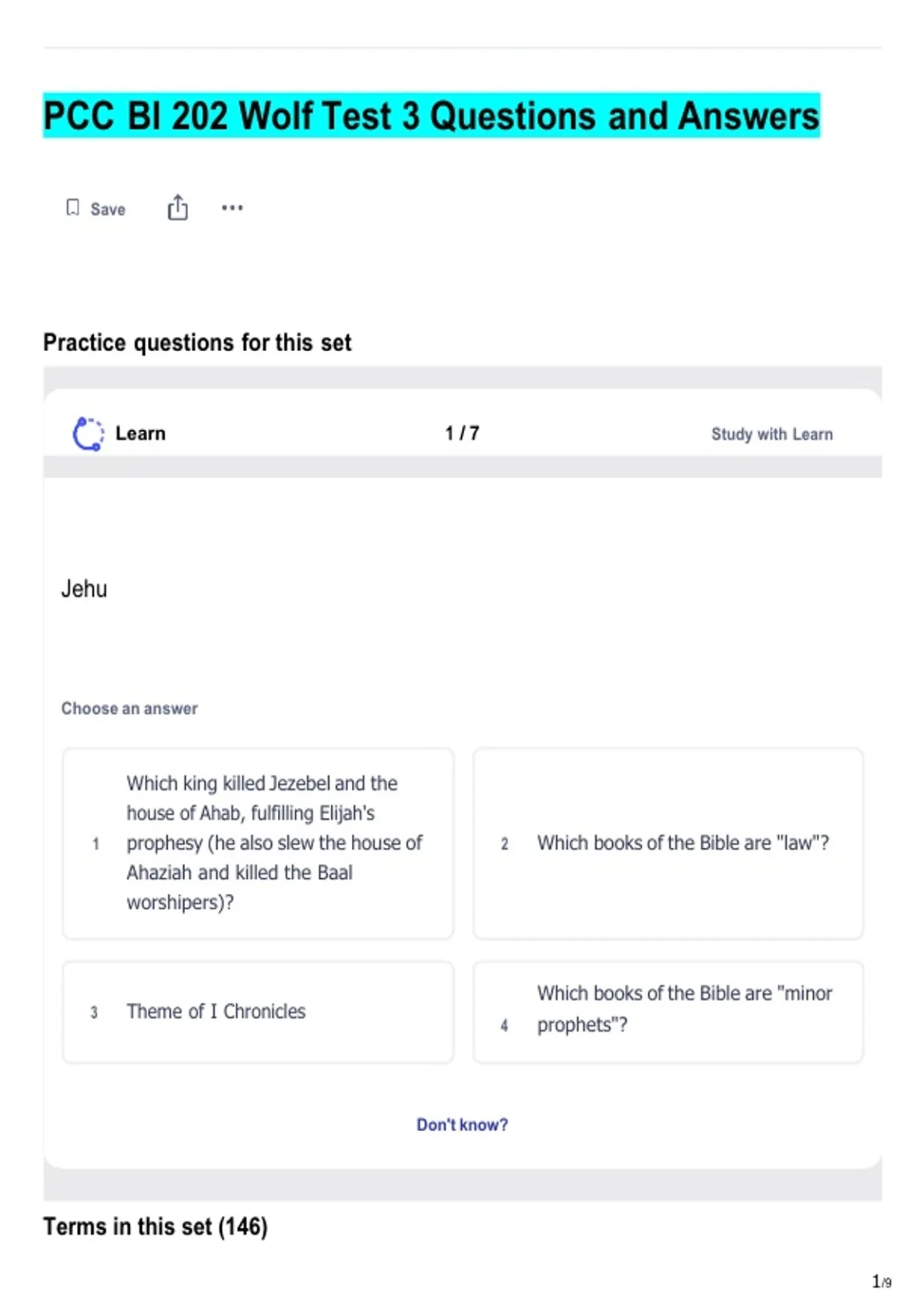924x1309 pixels.
Task: Click the number 1 answer badge
Action: pyautogui.click(x=95, y=844)
